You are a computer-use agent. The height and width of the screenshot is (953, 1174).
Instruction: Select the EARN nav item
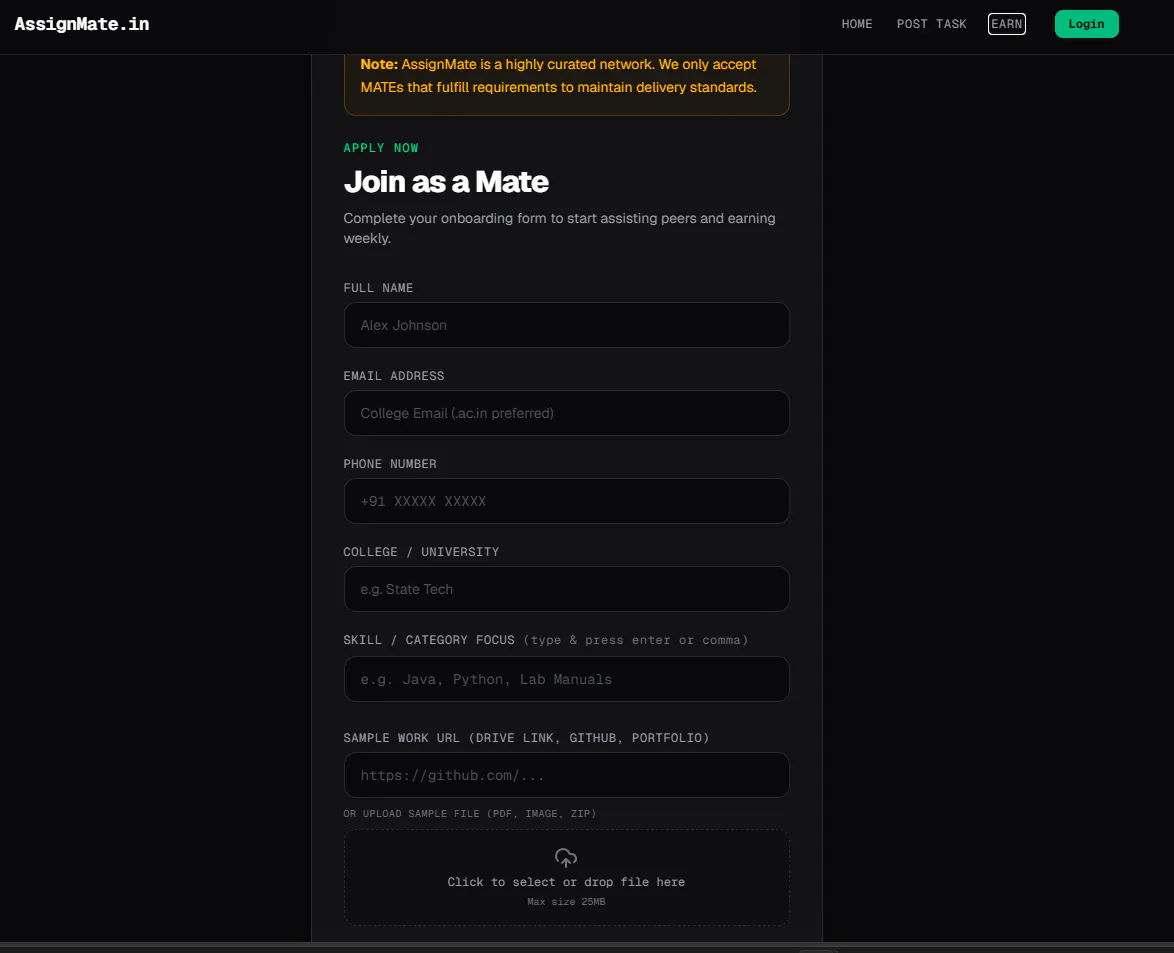1006,24
